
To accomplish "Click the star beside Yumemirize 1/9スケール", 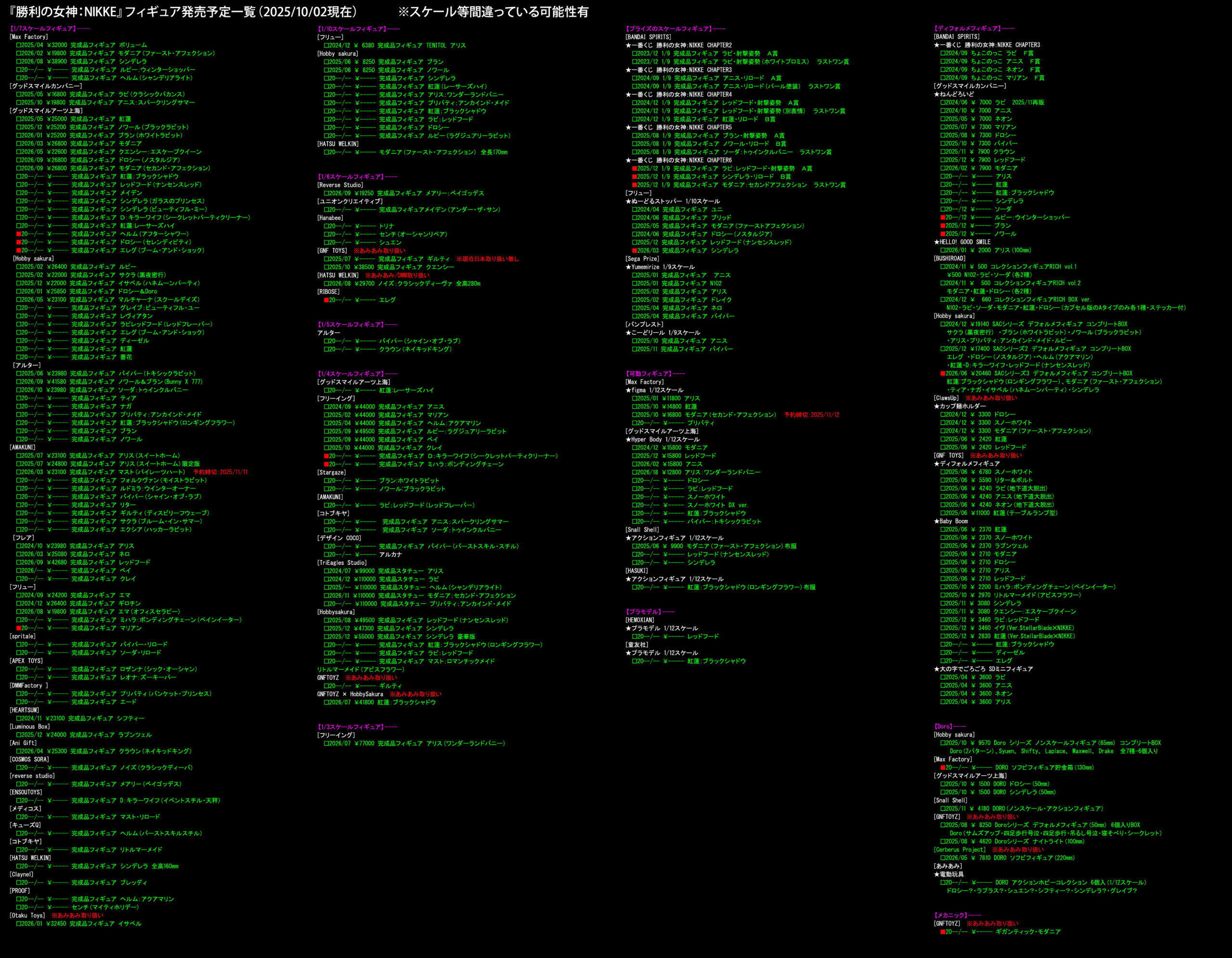I will tap(629, 267).
